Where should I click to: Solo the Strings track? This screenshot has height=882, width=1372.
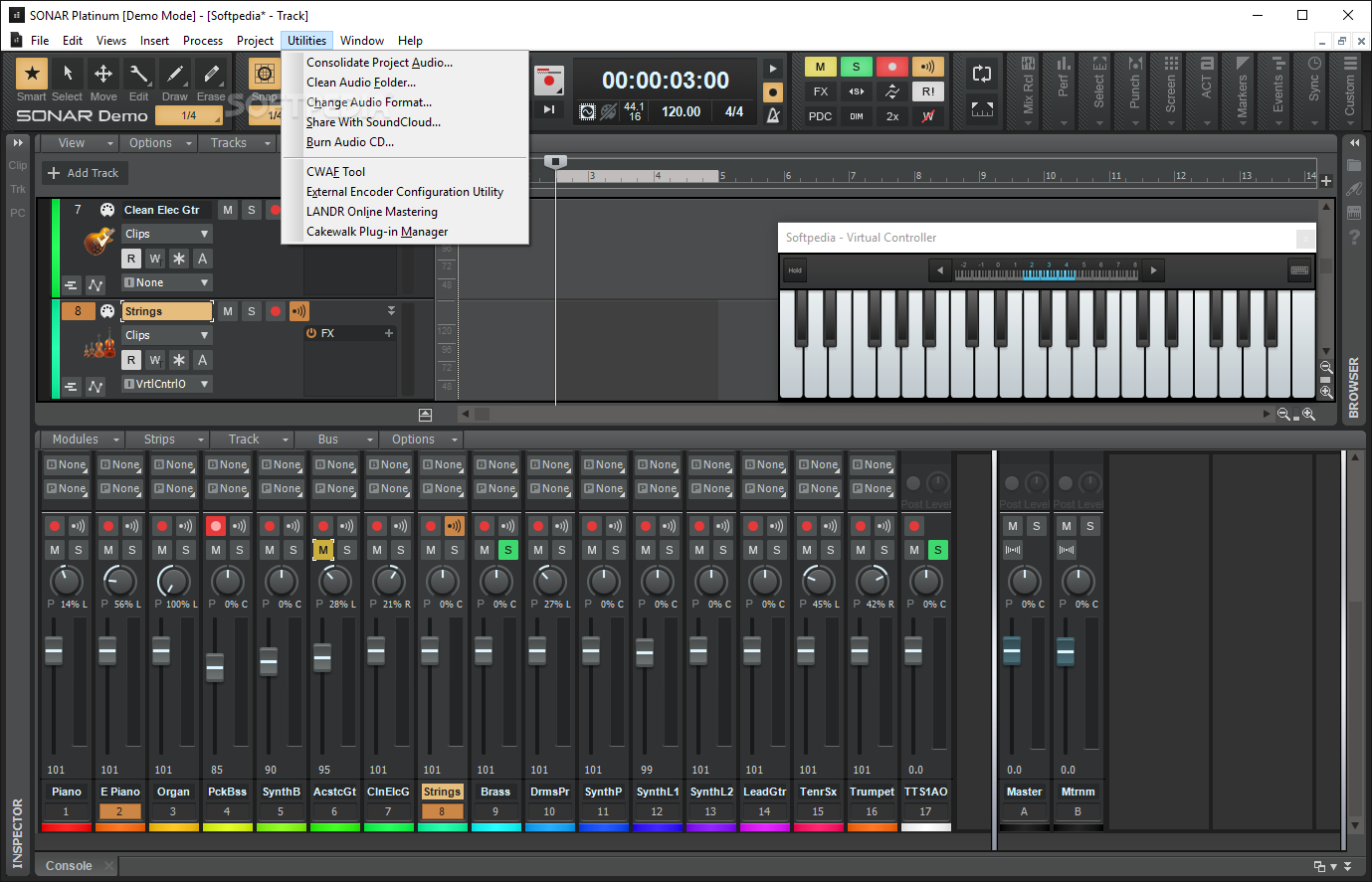(252, 311)
